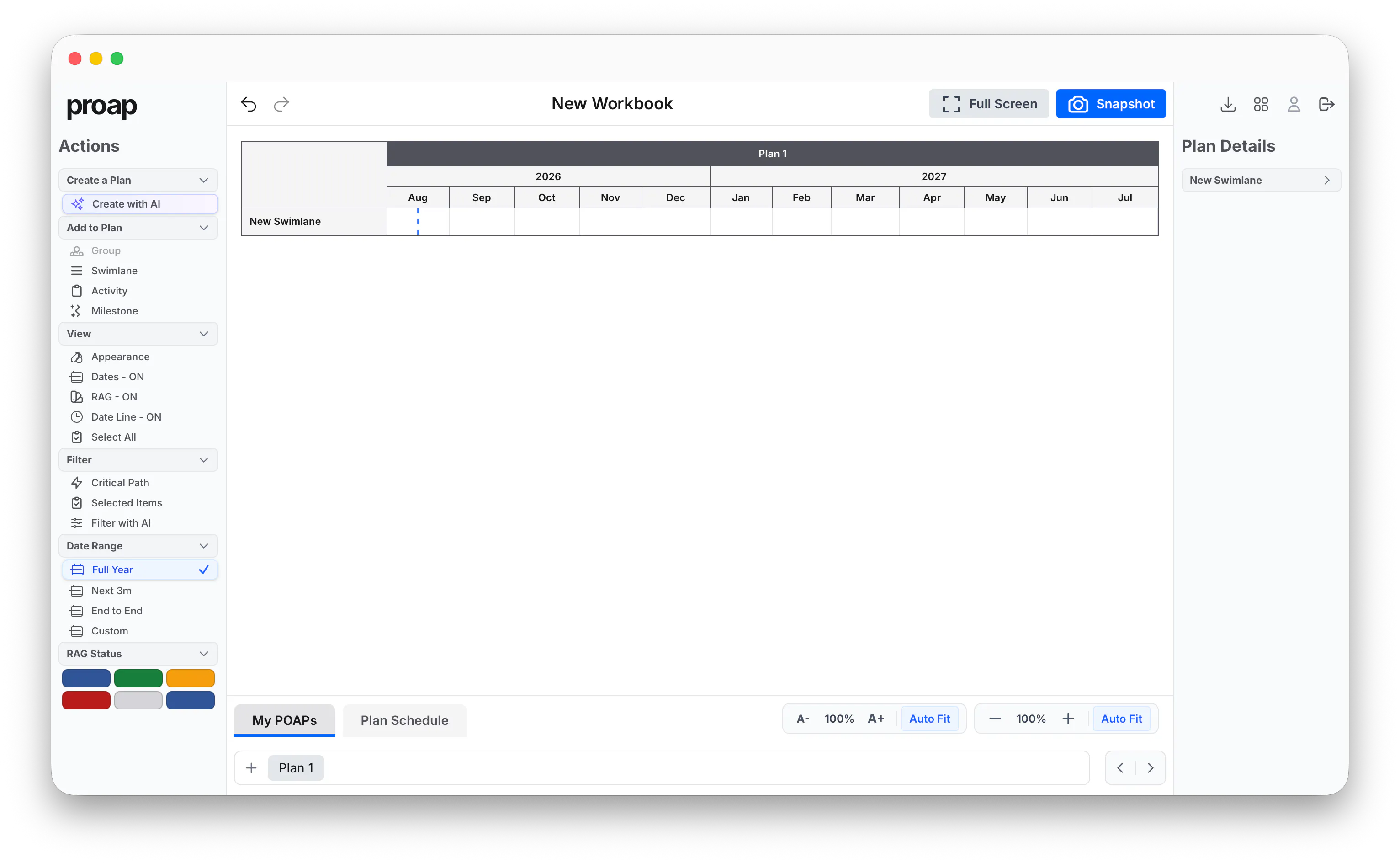Click zoom Auto Fit button
The width and height of the screenshot is (1400, 863).
pos(1121,719)
